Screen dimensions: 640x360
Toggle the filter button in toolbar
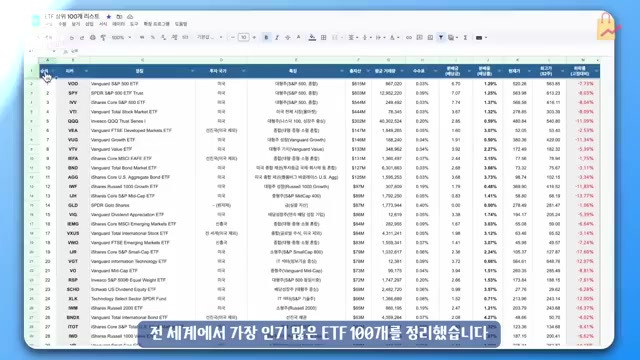click(x=441, y=38)
